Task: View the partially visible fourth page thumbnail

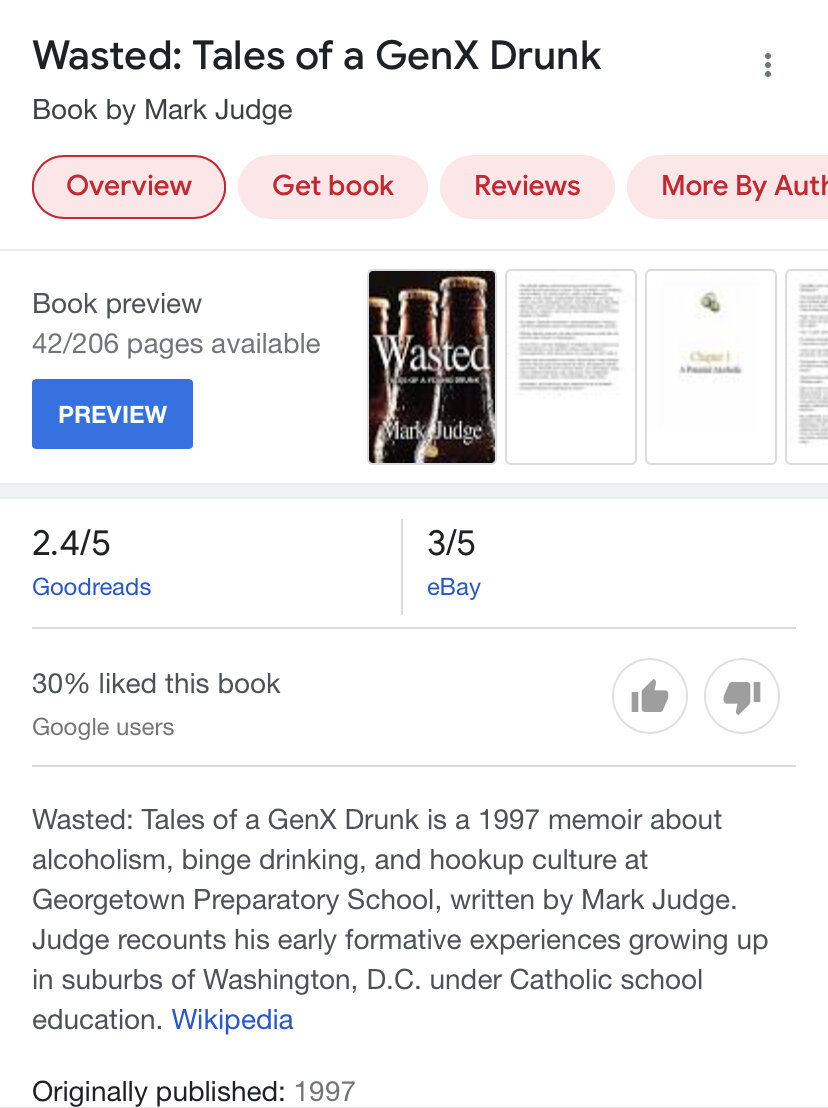Action: 808,367
